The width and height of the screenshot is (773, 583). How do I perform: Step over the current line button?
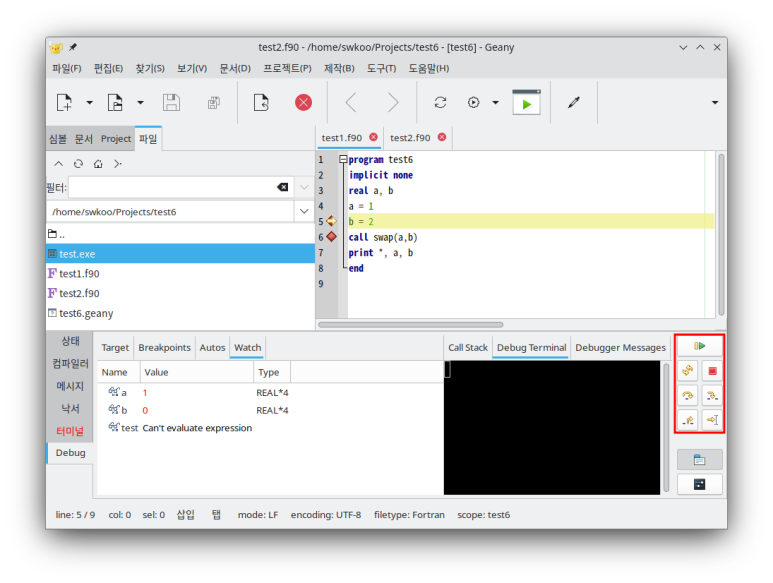tap(688, 395)
